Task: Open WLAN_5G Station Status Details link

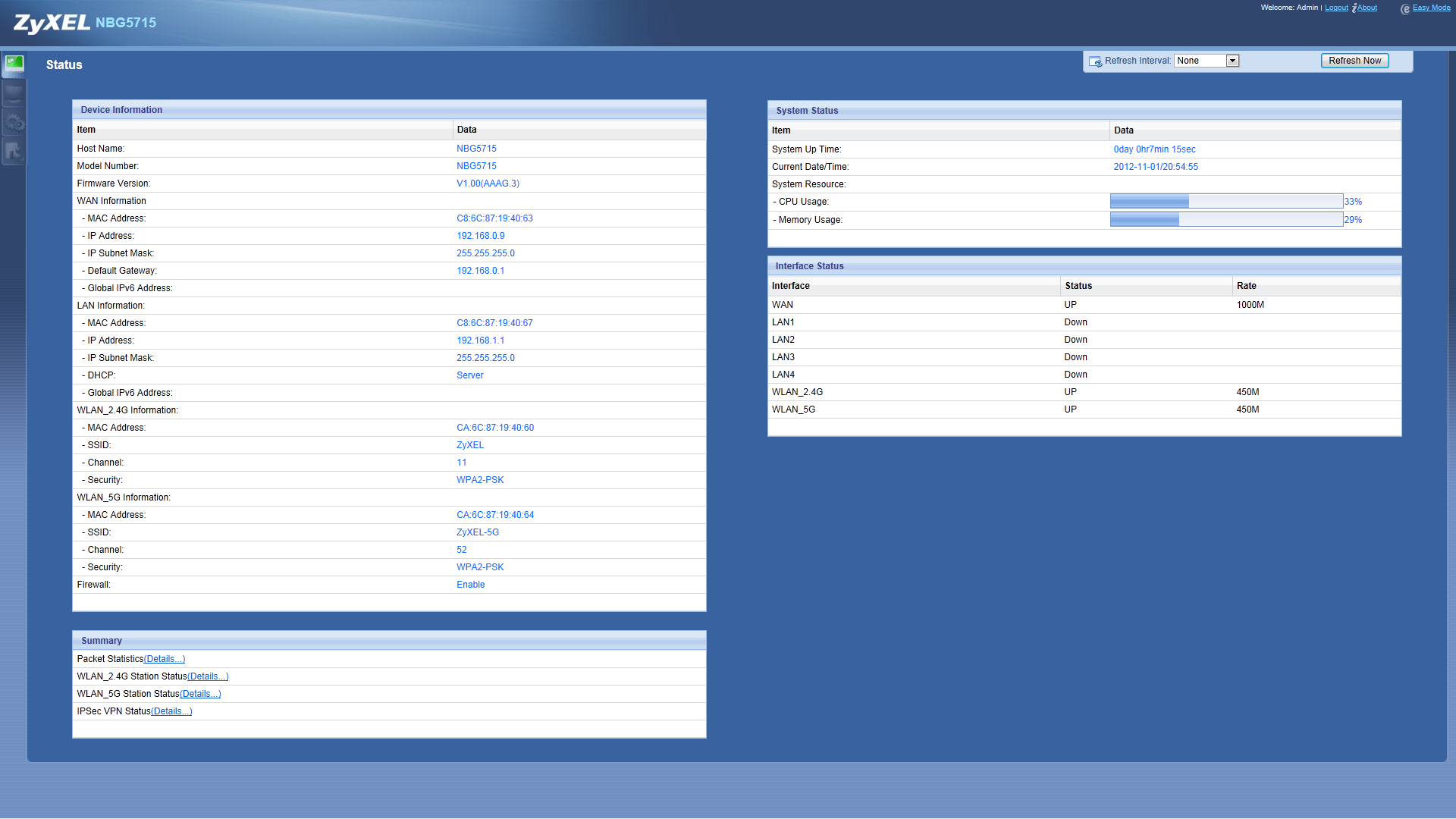Action: (200, 694)
